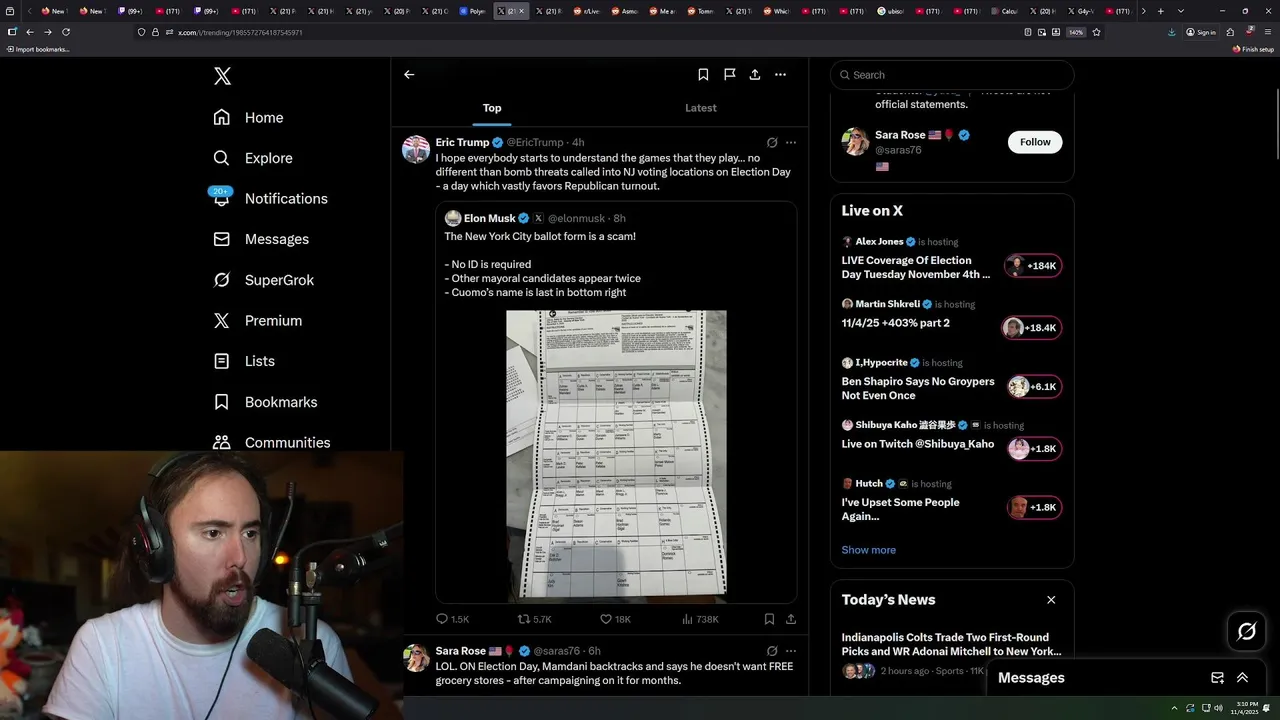Click Firefox browser back button
1280x720 pixels.
click(x=29, y=32)
